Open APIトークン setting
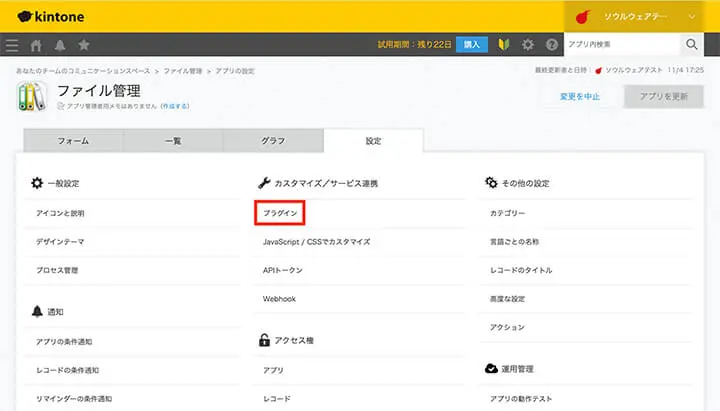720x411 pixels. 282,270
